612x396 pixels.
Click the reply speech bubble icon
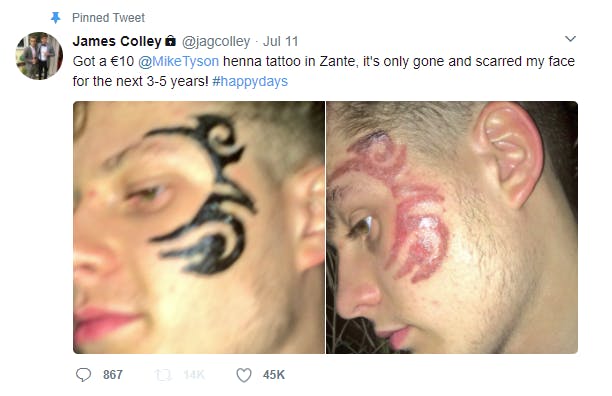point(83,375)
